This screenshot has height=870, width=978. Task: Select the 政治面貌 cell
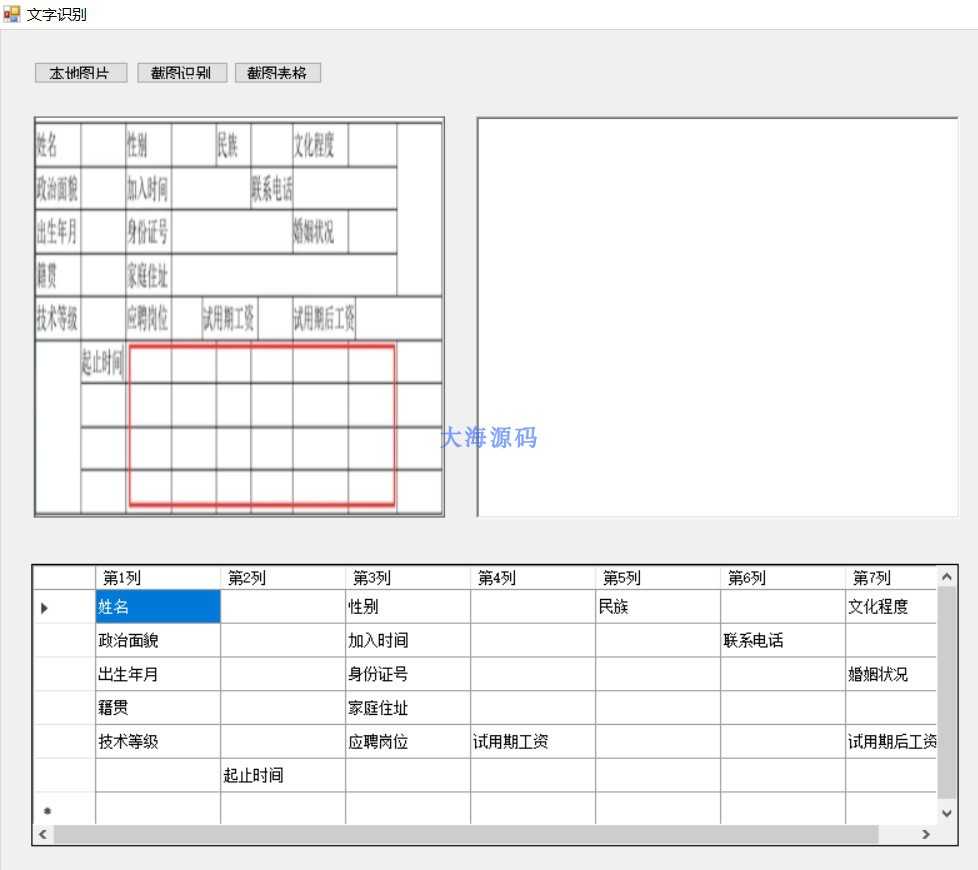158,640
